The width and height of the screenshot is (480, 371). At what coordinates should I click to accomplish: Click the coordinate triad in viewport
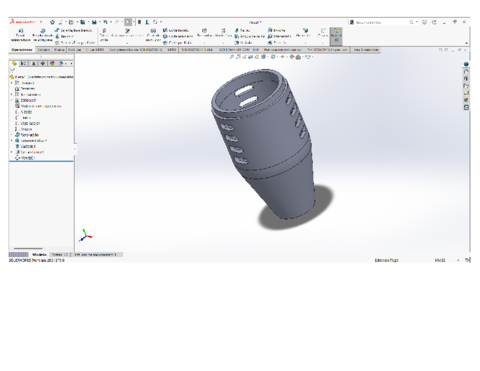pyautogui.click(x=86, y=234)
